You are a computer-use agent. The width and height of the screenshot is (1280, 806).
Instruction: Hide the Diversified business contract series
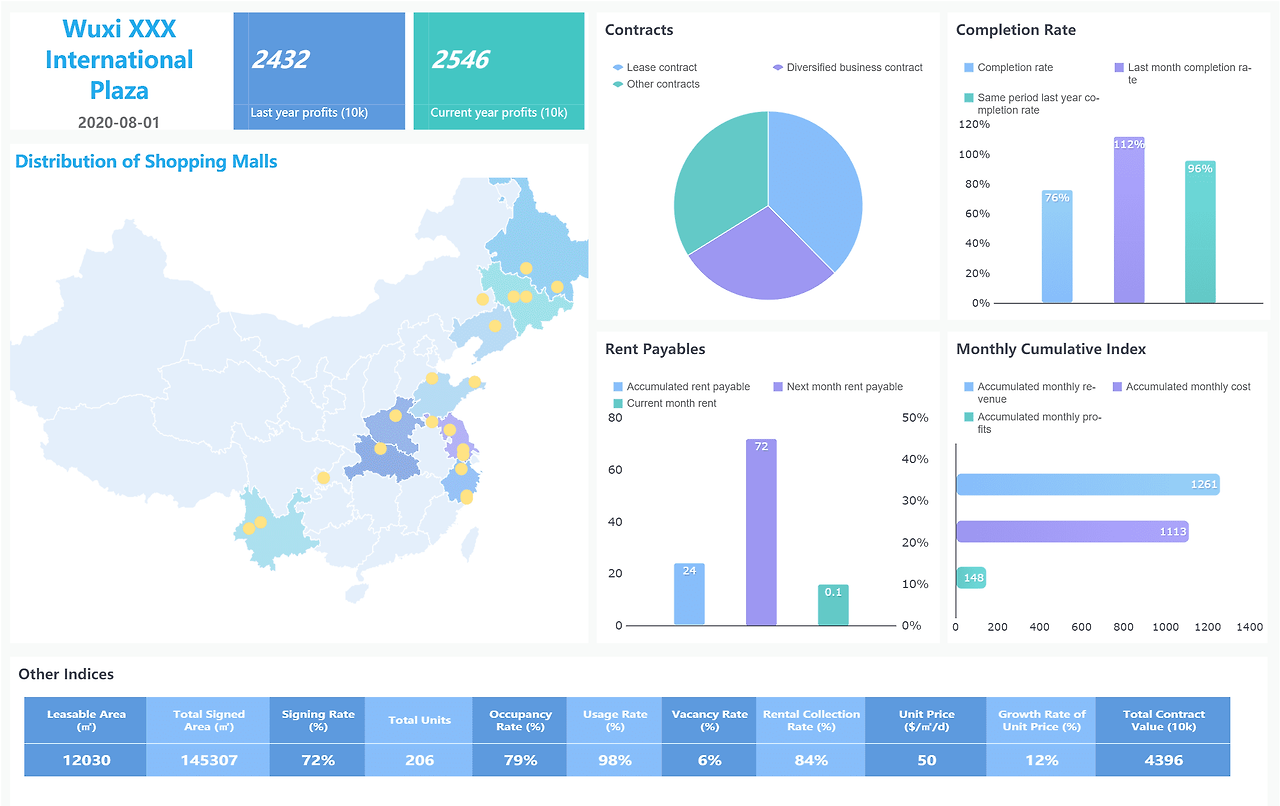click(x=777, y=67)
